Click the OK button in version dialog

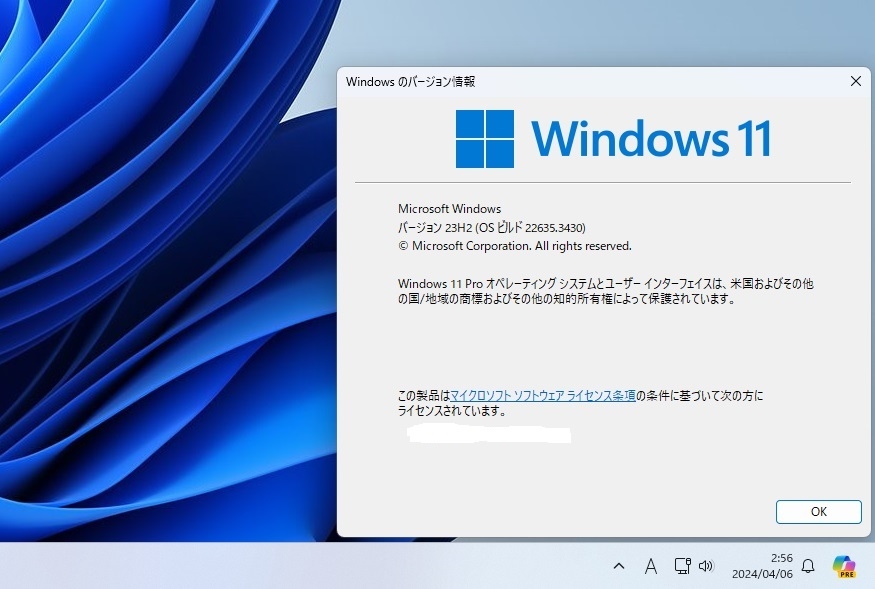(819, 511)
